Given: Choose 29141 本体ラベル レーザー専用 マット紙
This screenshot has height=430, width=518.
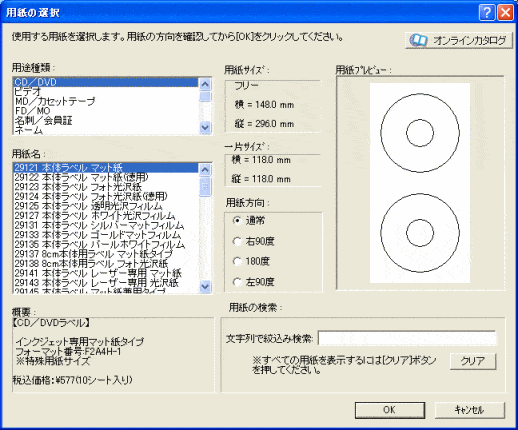Looking at the screenshot, I should point(106,274).
